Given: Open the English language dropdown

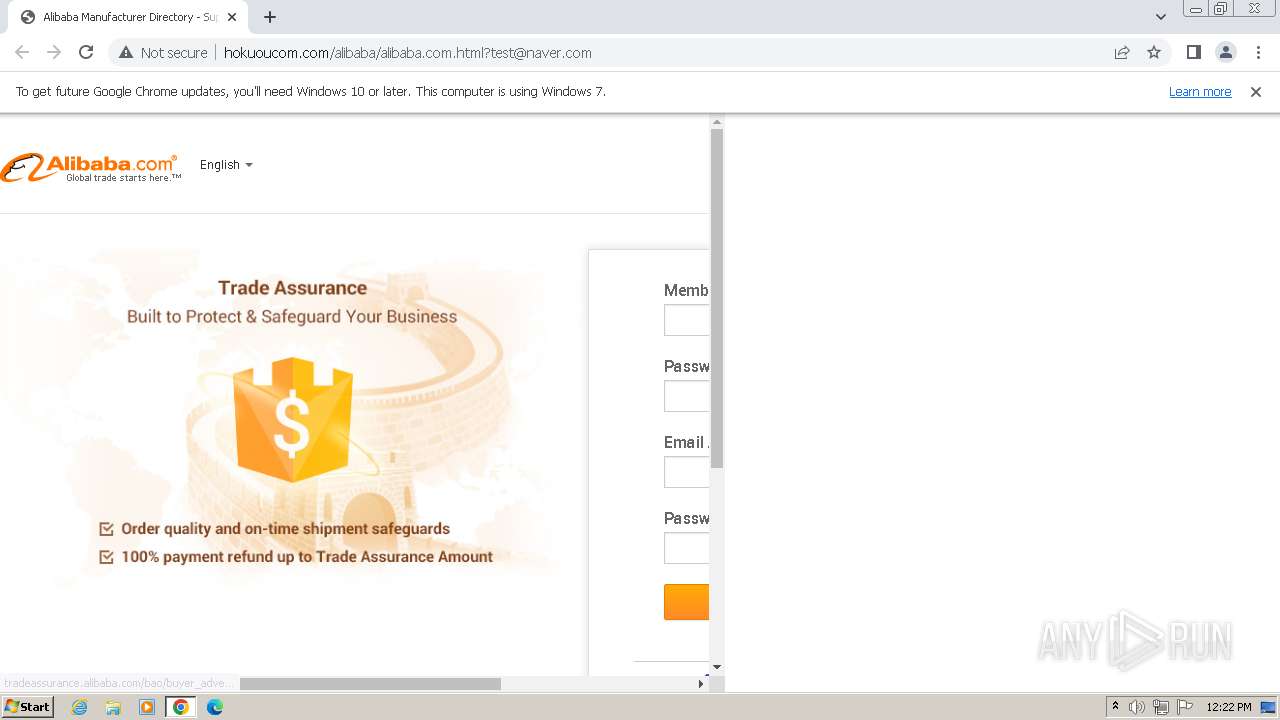Looking at the screenshot, I should tap(226, 165).
